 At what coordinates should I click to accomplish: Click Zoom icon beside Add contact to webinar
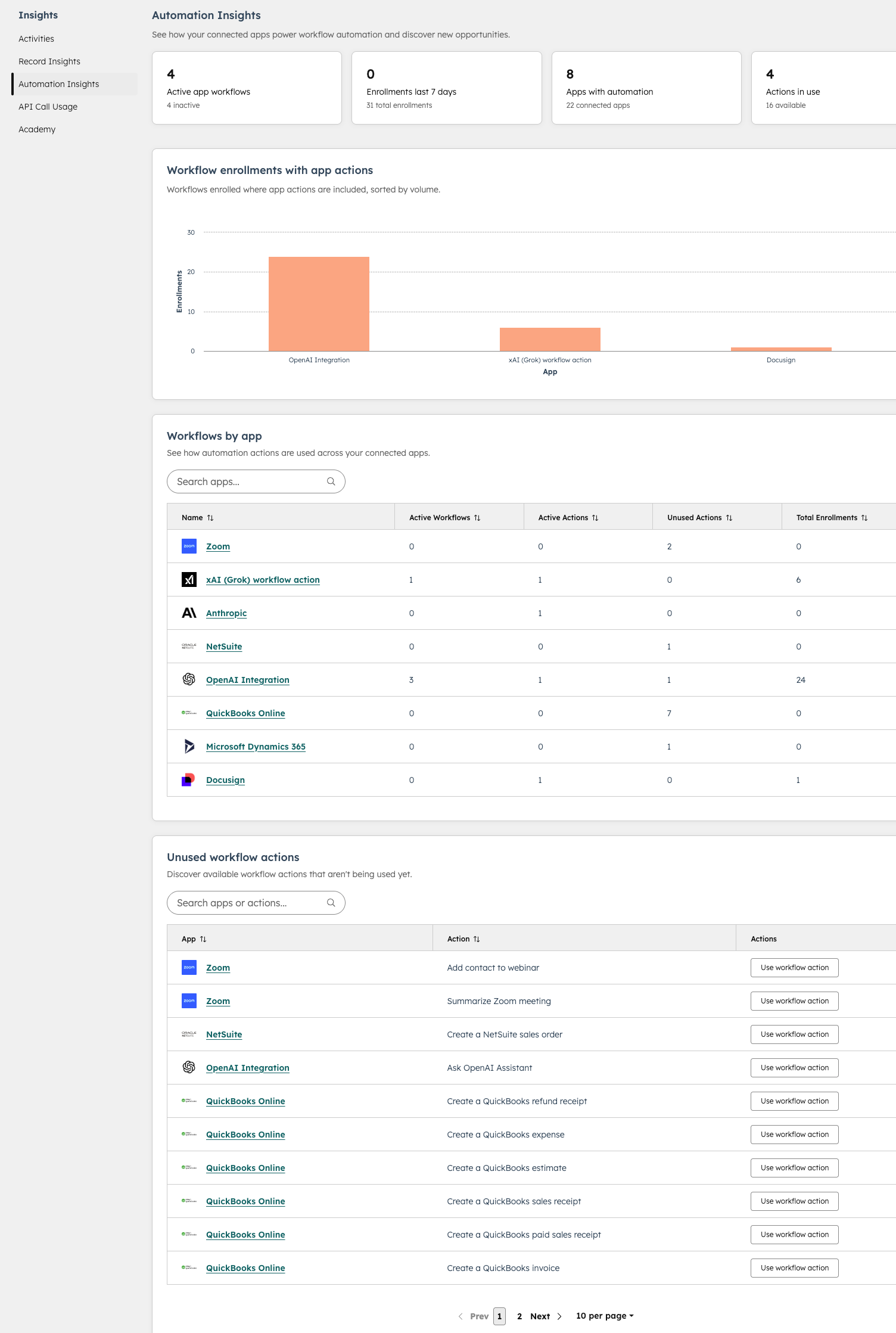click(189, 967)
